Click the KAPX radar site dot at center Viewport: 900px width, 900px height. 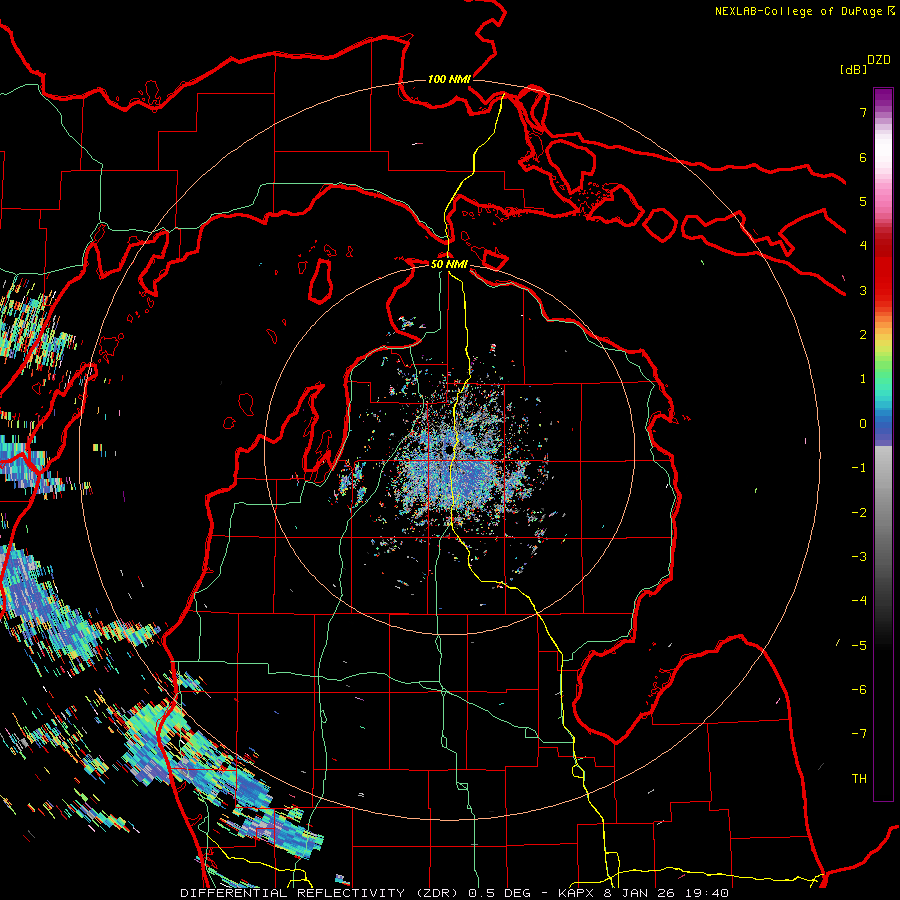tap(448, 450)
